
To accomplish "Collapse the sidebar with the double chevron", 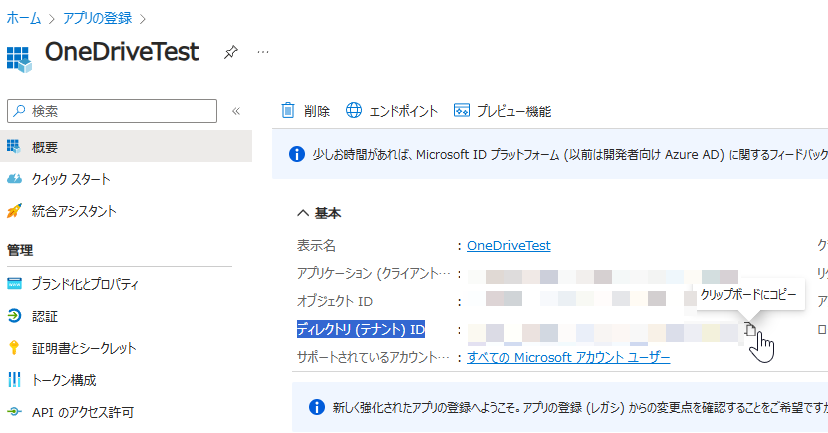I will point(236,111).
